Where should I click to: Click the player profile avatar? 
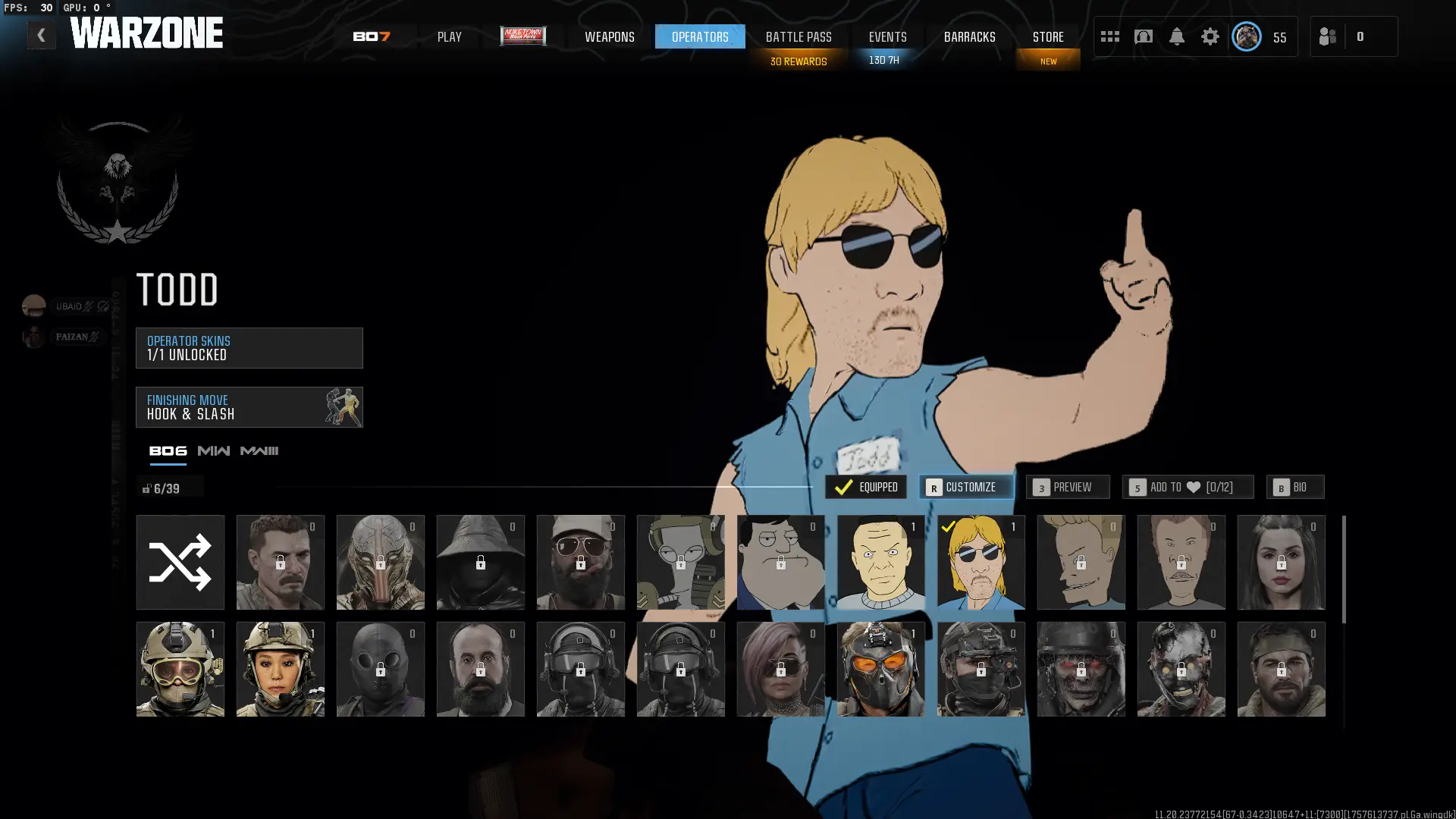[1246, 36]
